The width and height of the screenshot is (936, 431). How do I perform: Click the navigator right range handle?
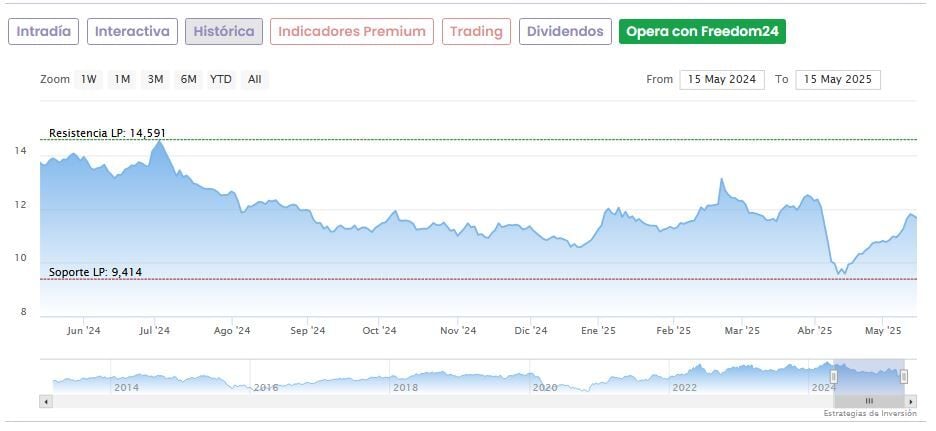click(x=904, y=376)
